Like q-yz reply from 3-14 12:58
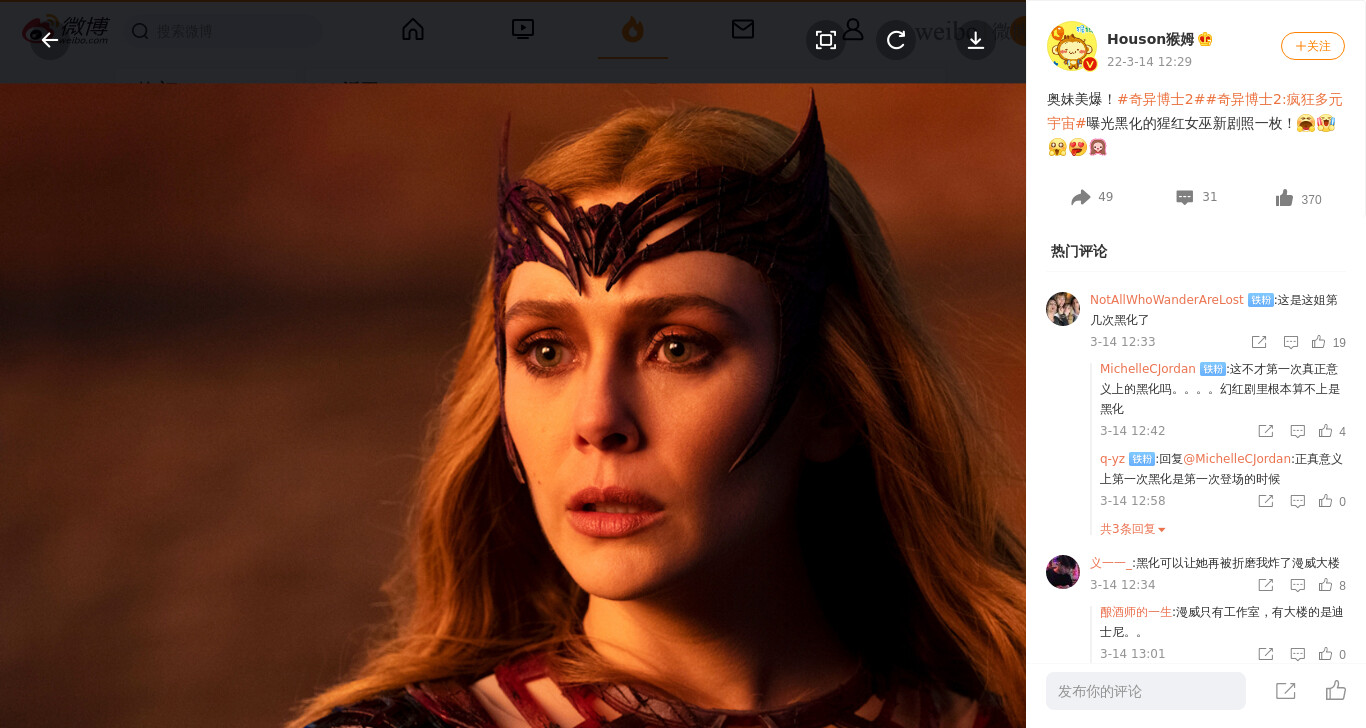The image size is (1366, 728). point(1332,501)
